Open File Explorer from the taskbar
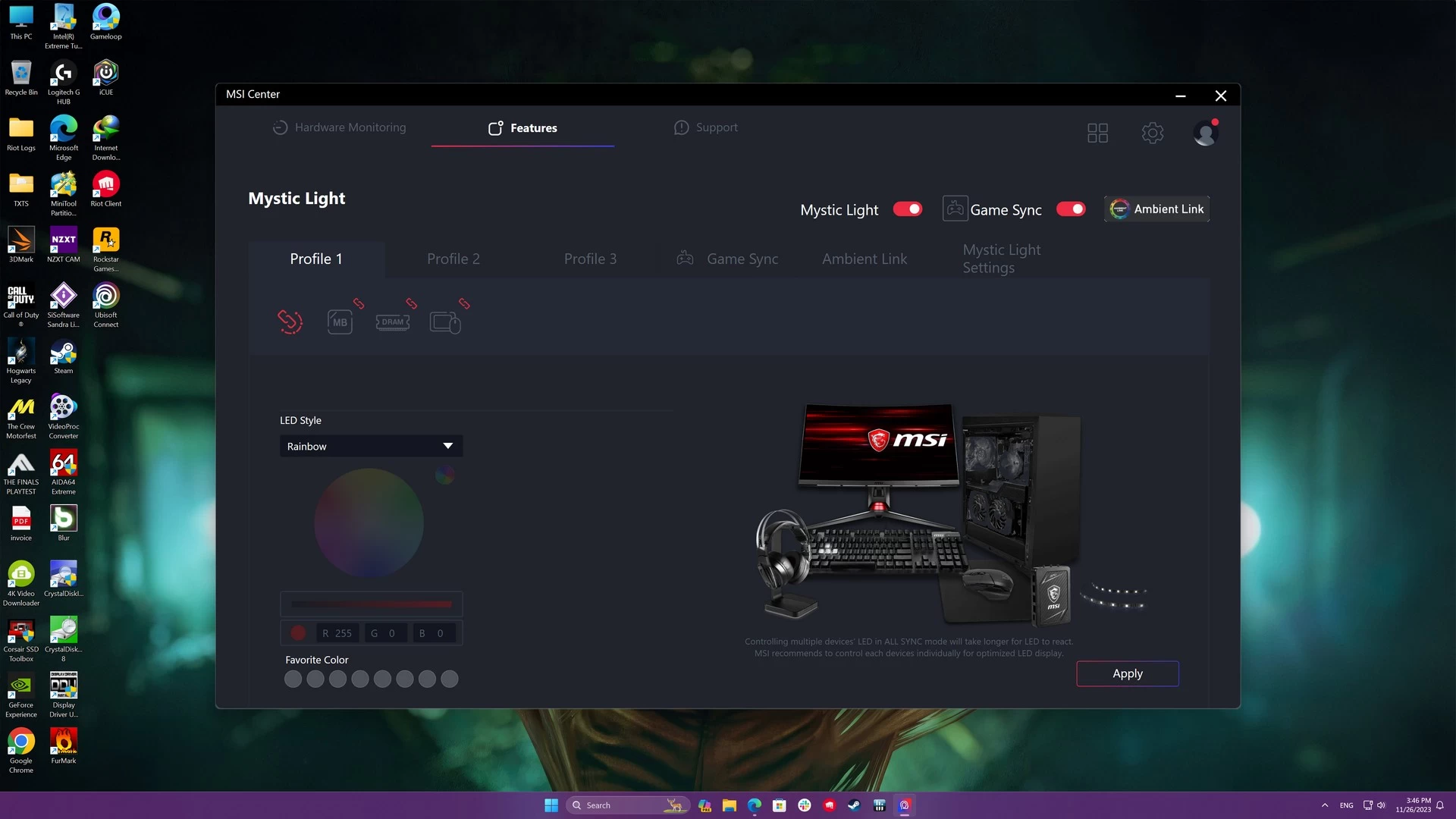 (730, 805)
